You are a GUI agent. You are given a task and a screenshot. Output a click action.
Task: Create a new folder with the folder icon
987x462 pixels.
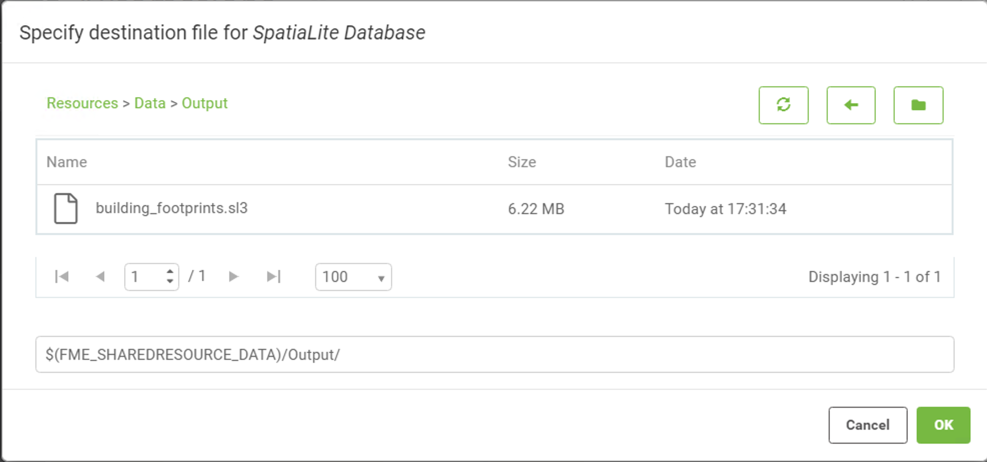click(x=918, y=105)
